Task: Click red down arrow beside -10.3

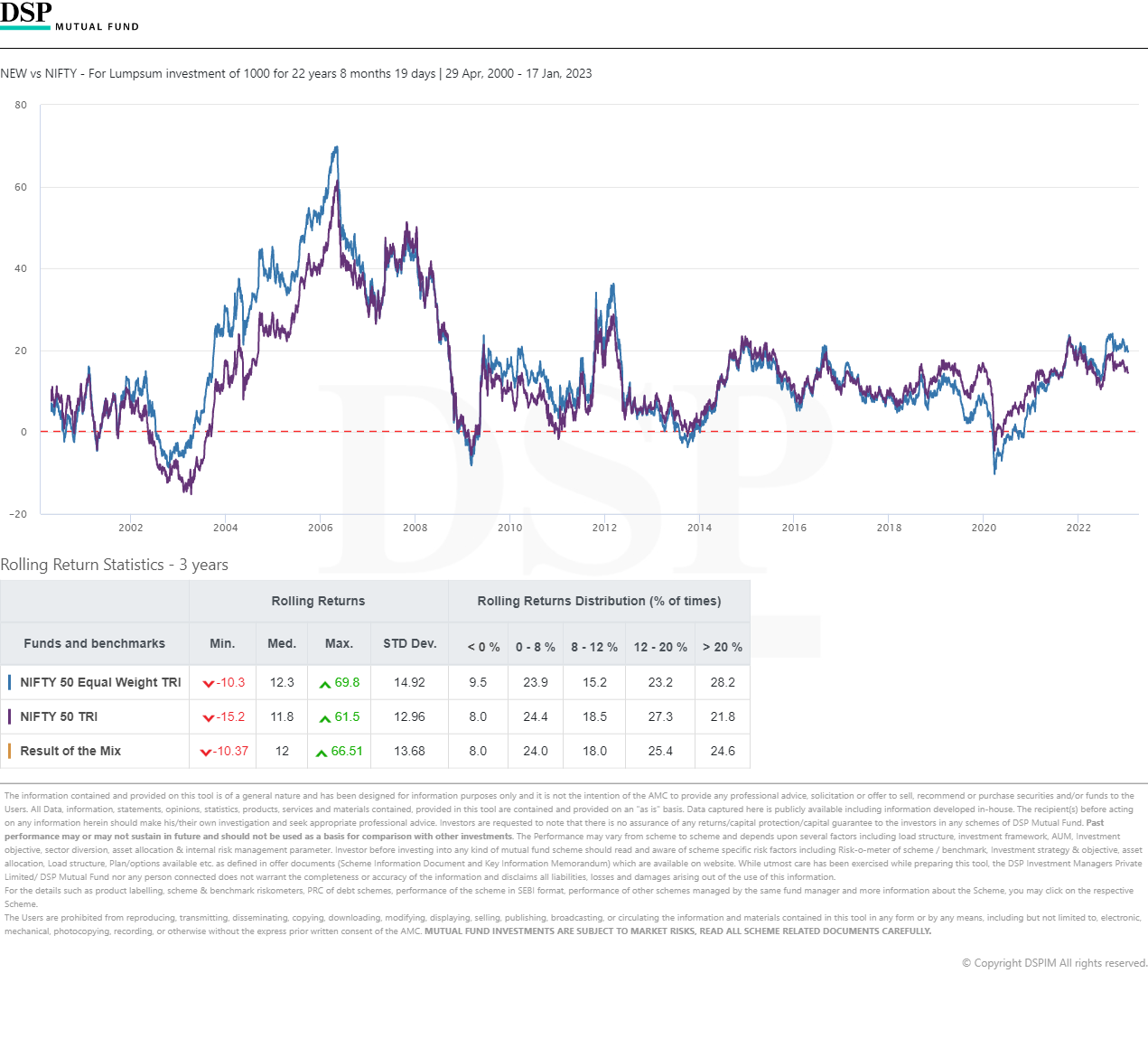Action: (x=209, y=684)
